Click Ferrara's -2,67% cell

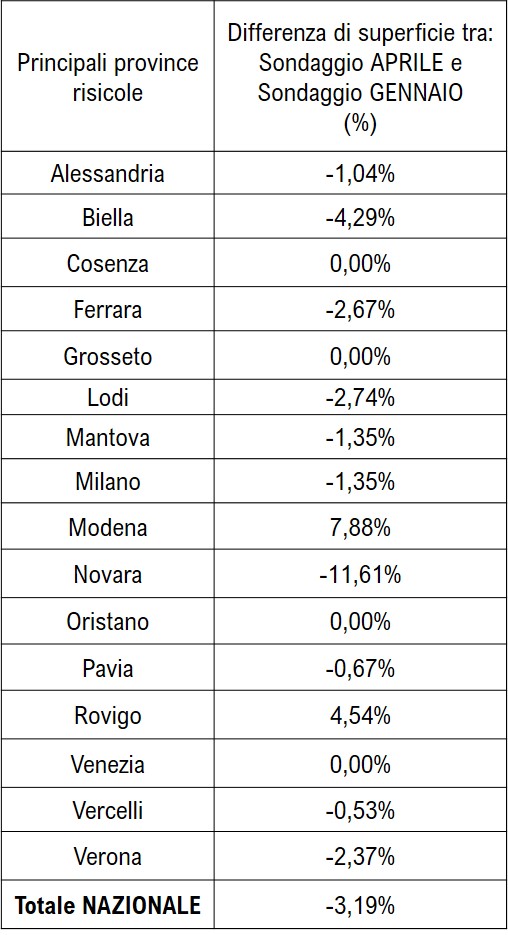360,310
